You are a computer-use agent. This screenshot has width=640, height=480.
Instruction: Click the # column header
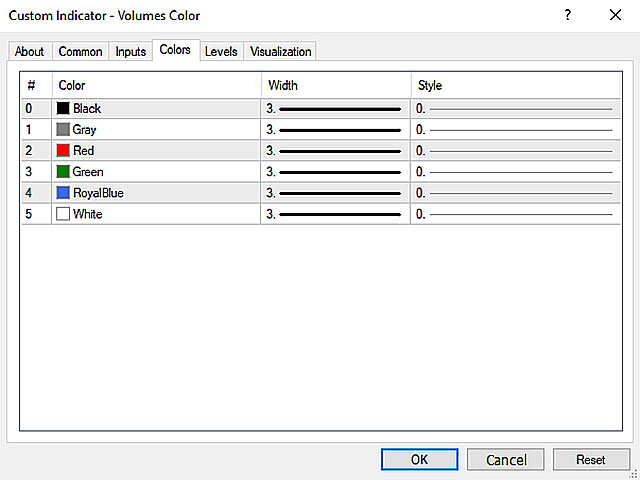pyautogui.click(x=37, y=85)
